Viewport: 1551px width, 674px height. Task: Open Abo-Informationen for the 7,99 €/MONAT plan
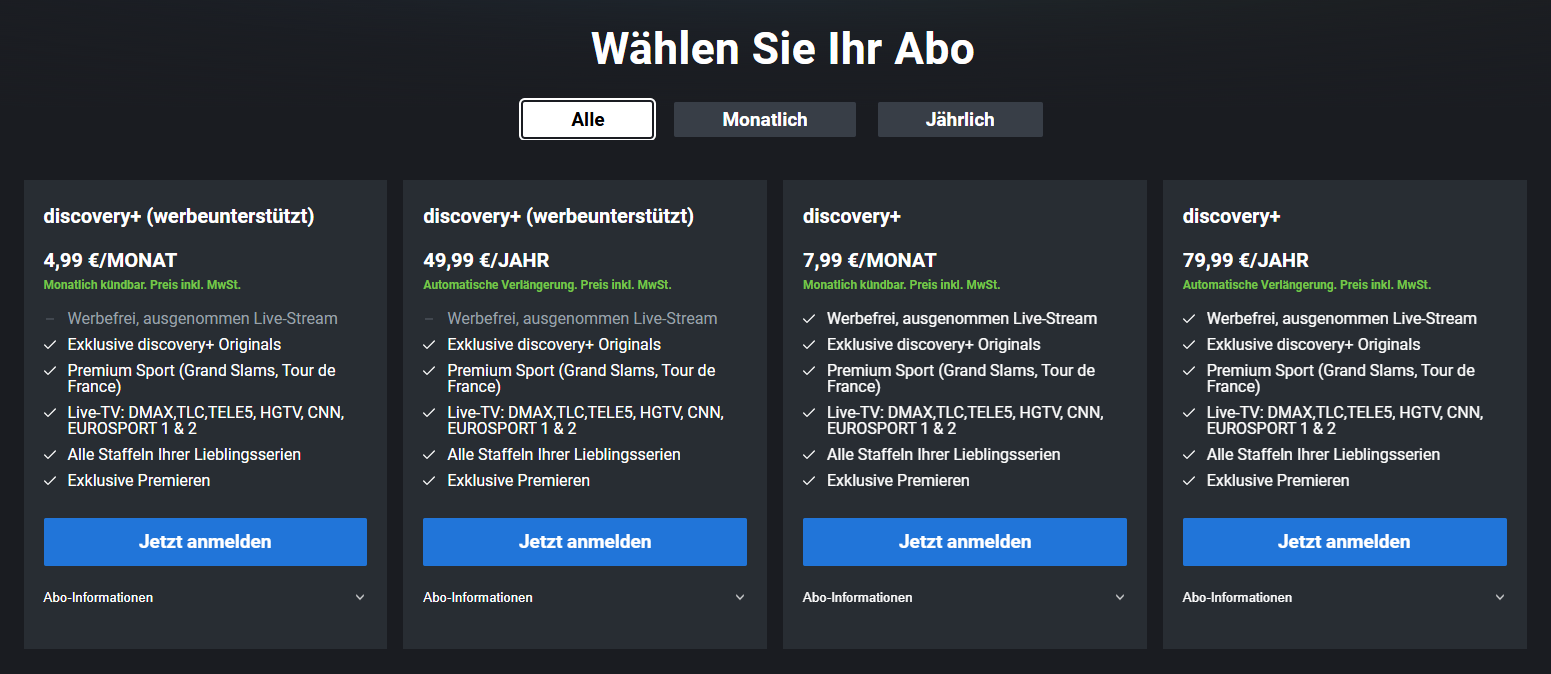[x=965, y=597]
